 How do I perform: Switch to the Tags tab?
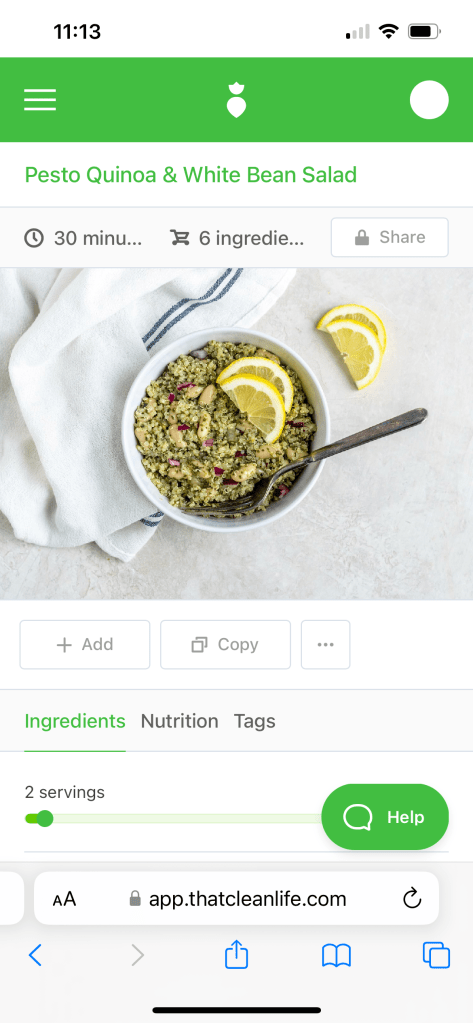pos(254,721)
